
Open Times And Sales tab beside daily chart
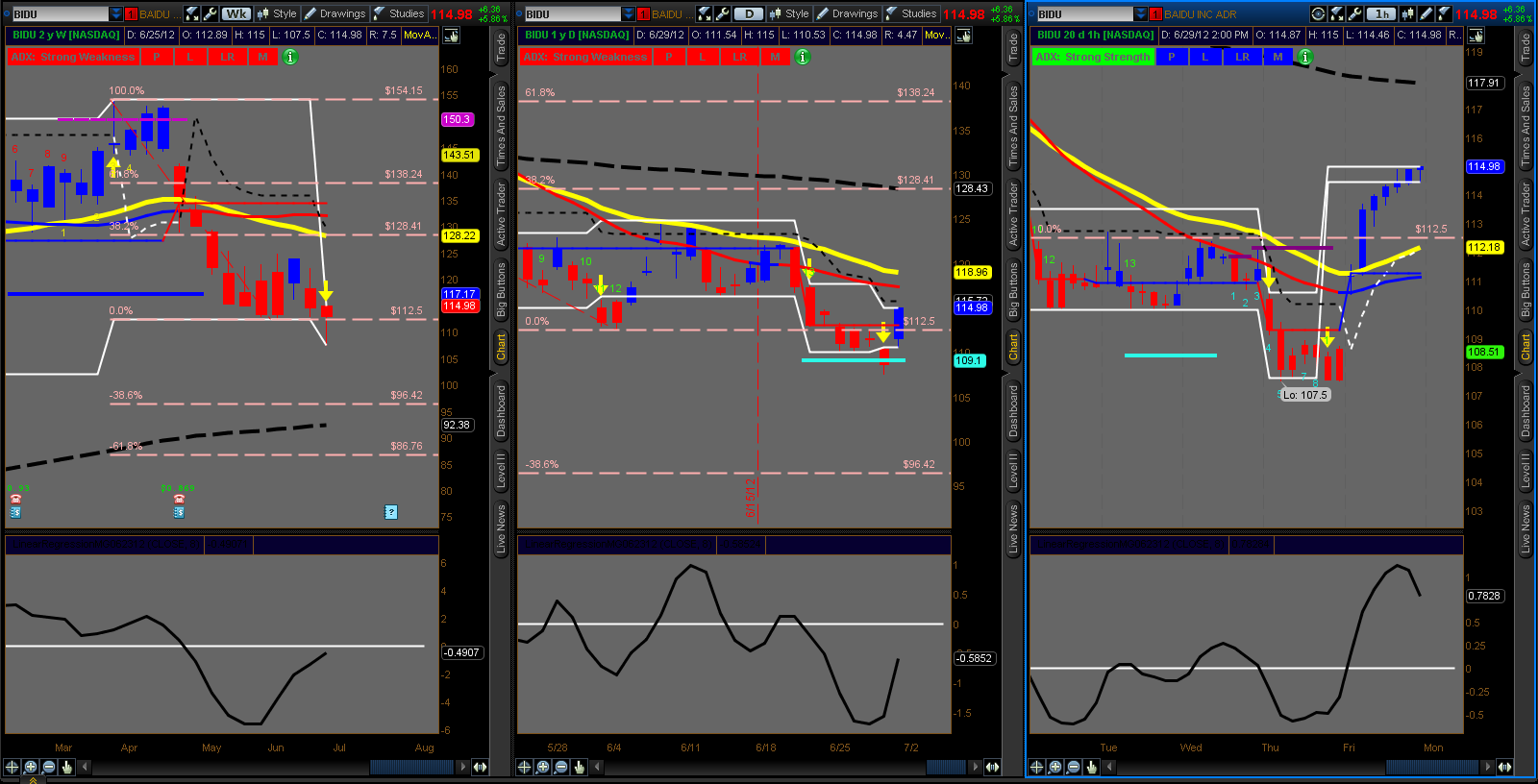1013,126
